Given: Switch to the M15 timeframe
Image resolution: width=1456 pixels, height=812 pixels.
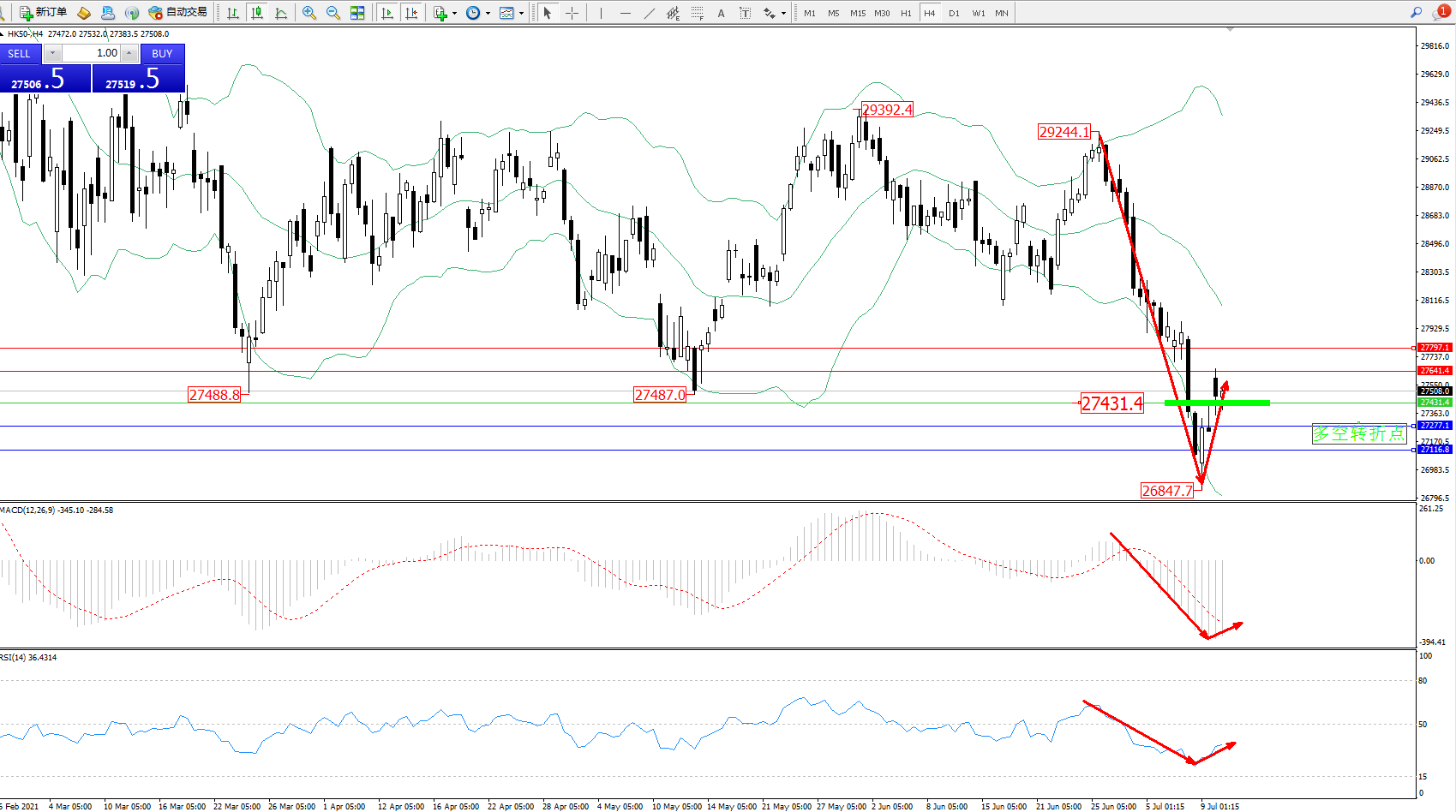Looking at the screenshot, I should (857, 13).
